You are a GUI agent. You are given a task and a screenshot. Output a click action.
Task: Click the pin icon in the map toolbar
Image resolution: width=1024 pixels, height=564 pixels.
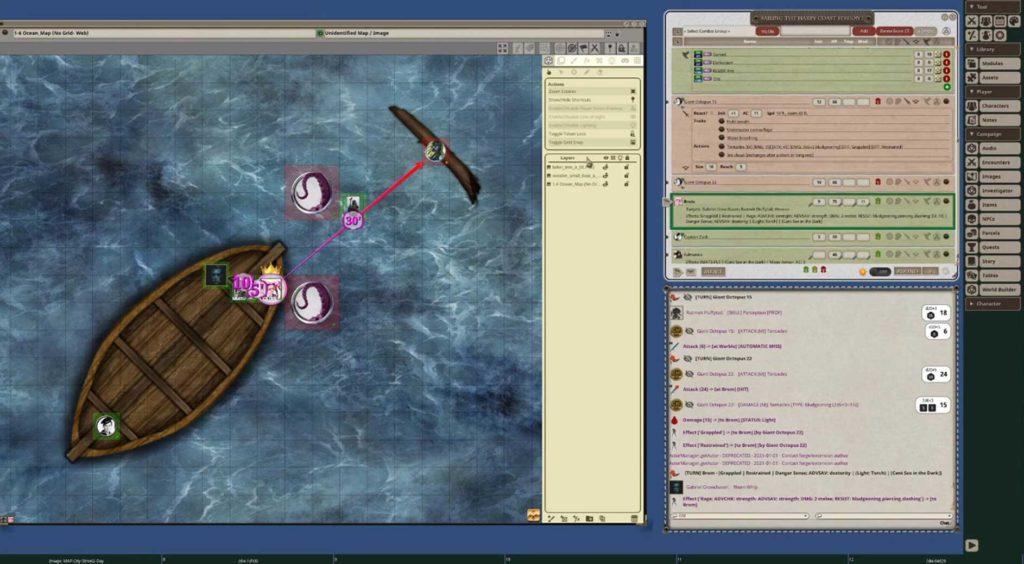(x=610, y=48)
